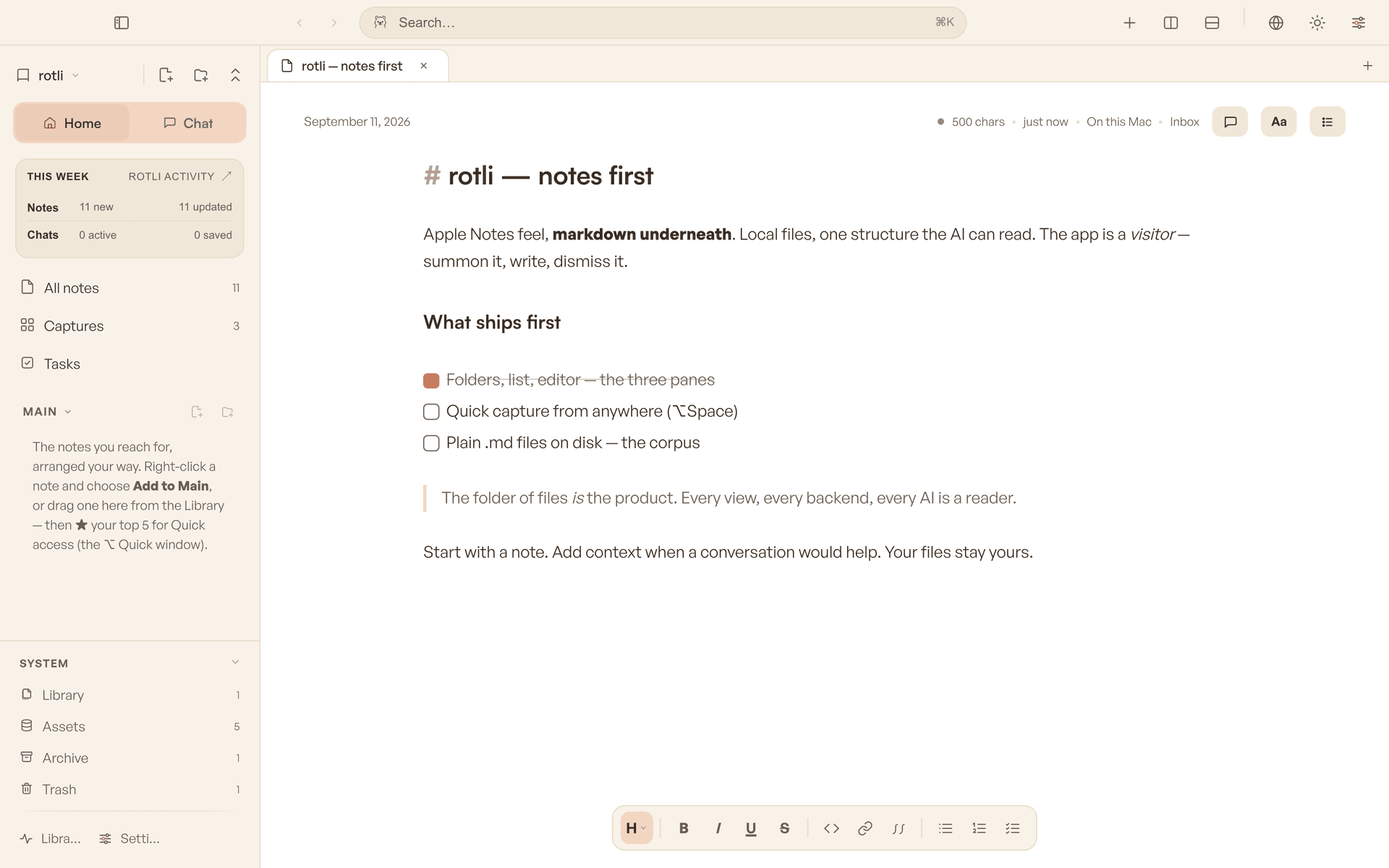Viewport: 1389px width, 868px height.
Task: Click add note icon in MAIN section
Action: (197, 412)
